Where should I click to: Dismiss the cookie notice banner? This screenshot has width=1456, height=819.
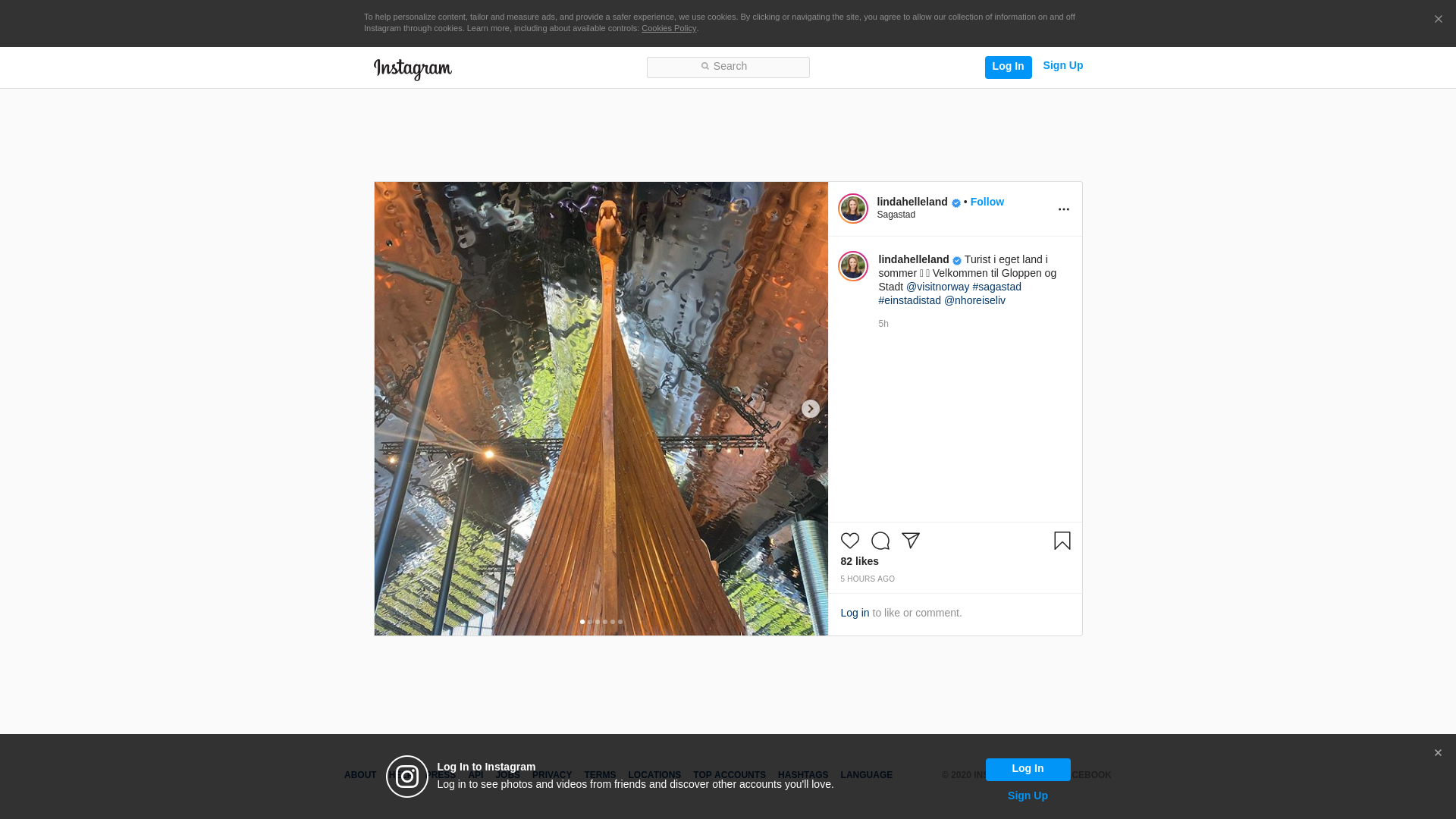click(1438, 20)
